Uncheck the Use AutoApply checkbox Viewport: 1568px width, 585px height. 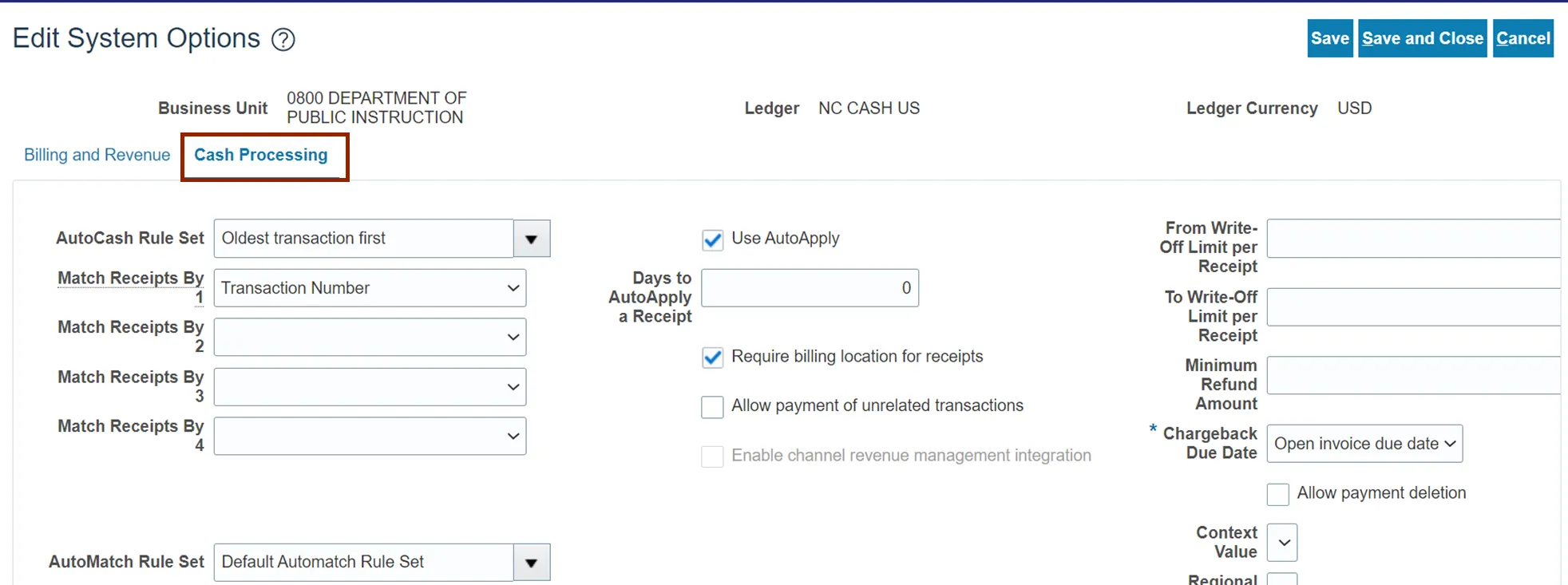[712, 239]
